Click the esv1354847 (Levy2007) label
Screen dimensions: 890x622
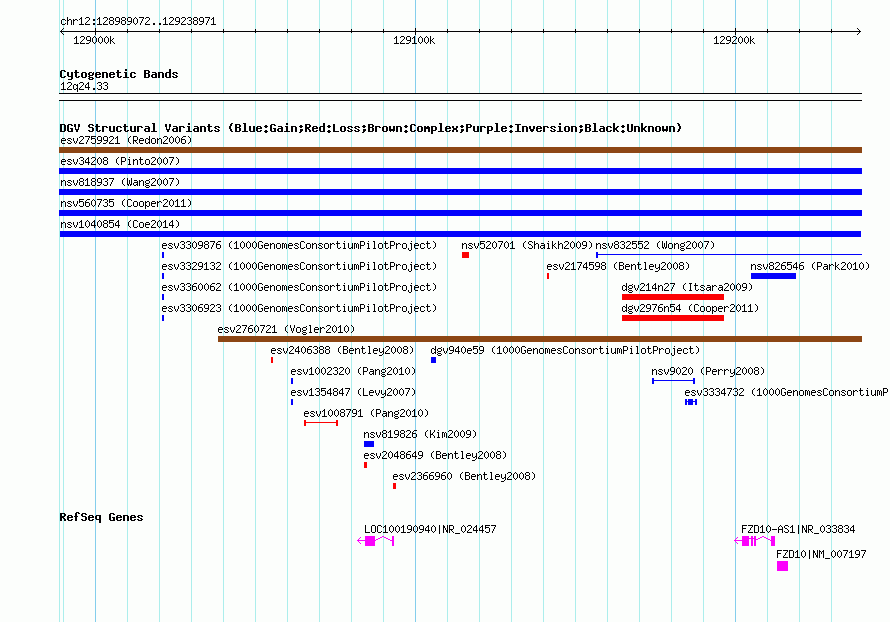coord(353,392)
